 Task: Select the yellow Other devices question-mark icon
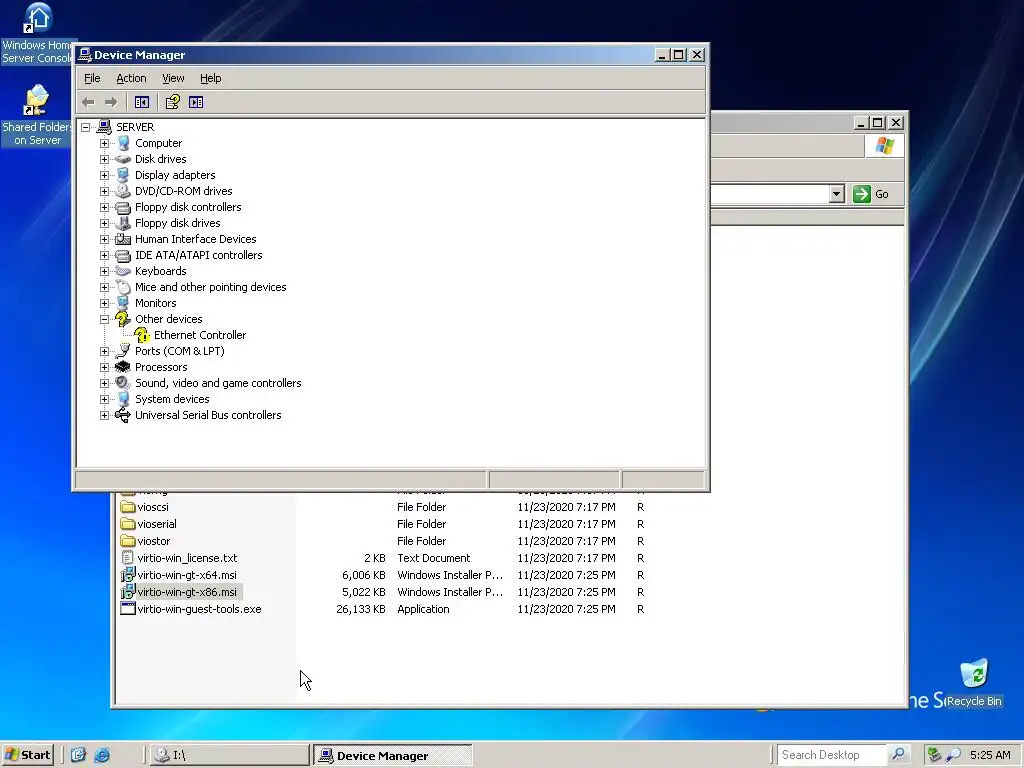(x=123, y=319)
